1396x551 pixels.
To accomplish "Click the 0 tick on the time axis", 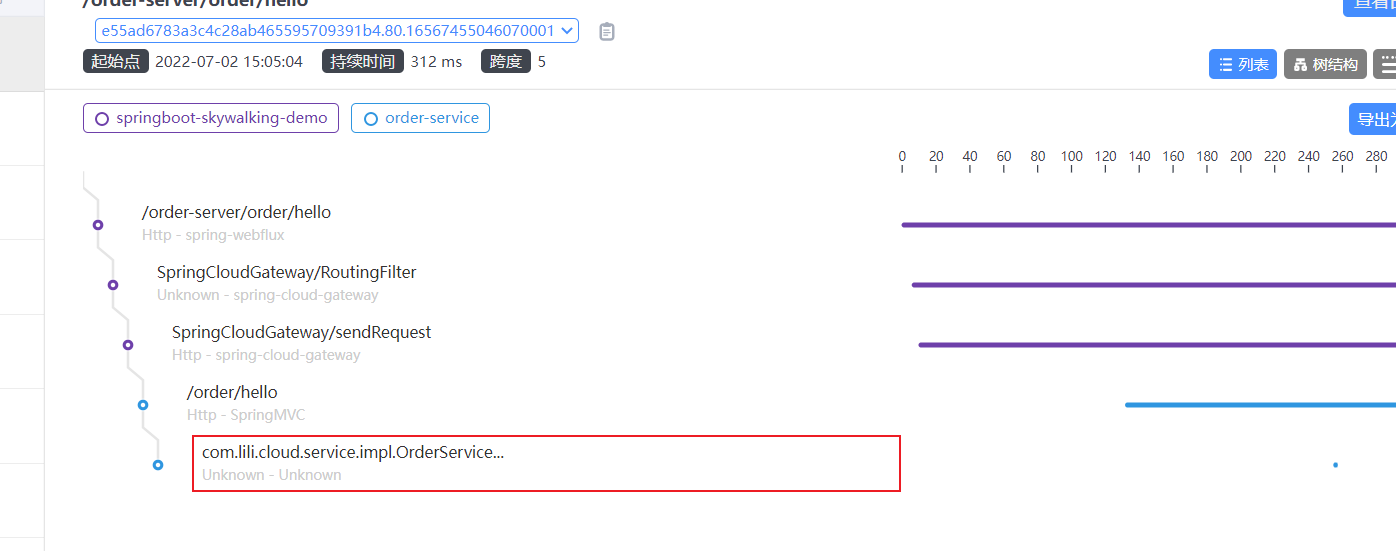I will point(902,157).
